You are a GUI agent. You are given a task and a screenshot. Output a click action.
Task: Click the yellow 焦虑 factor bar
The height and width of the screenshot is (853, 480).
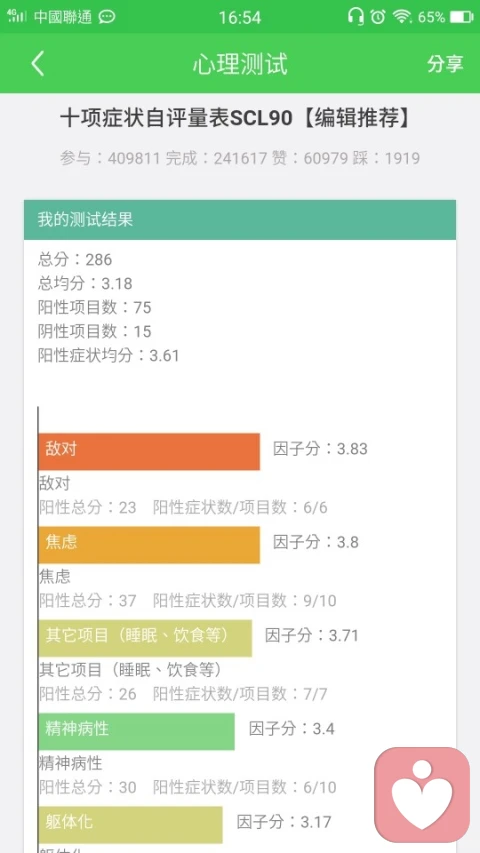point(149,545)
